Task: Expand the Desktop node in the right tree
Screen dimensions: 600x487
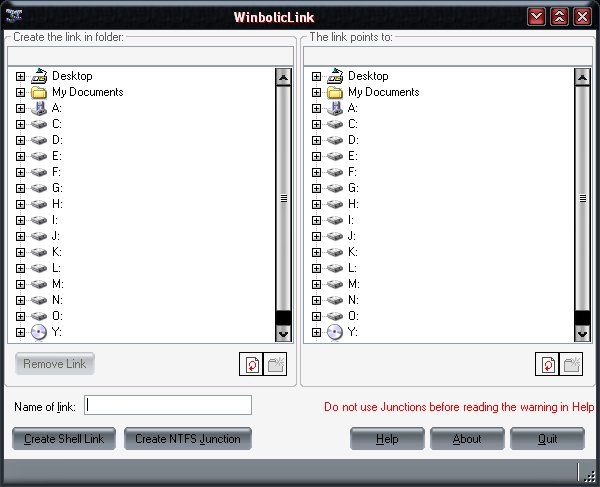Action: pos(317,76)
